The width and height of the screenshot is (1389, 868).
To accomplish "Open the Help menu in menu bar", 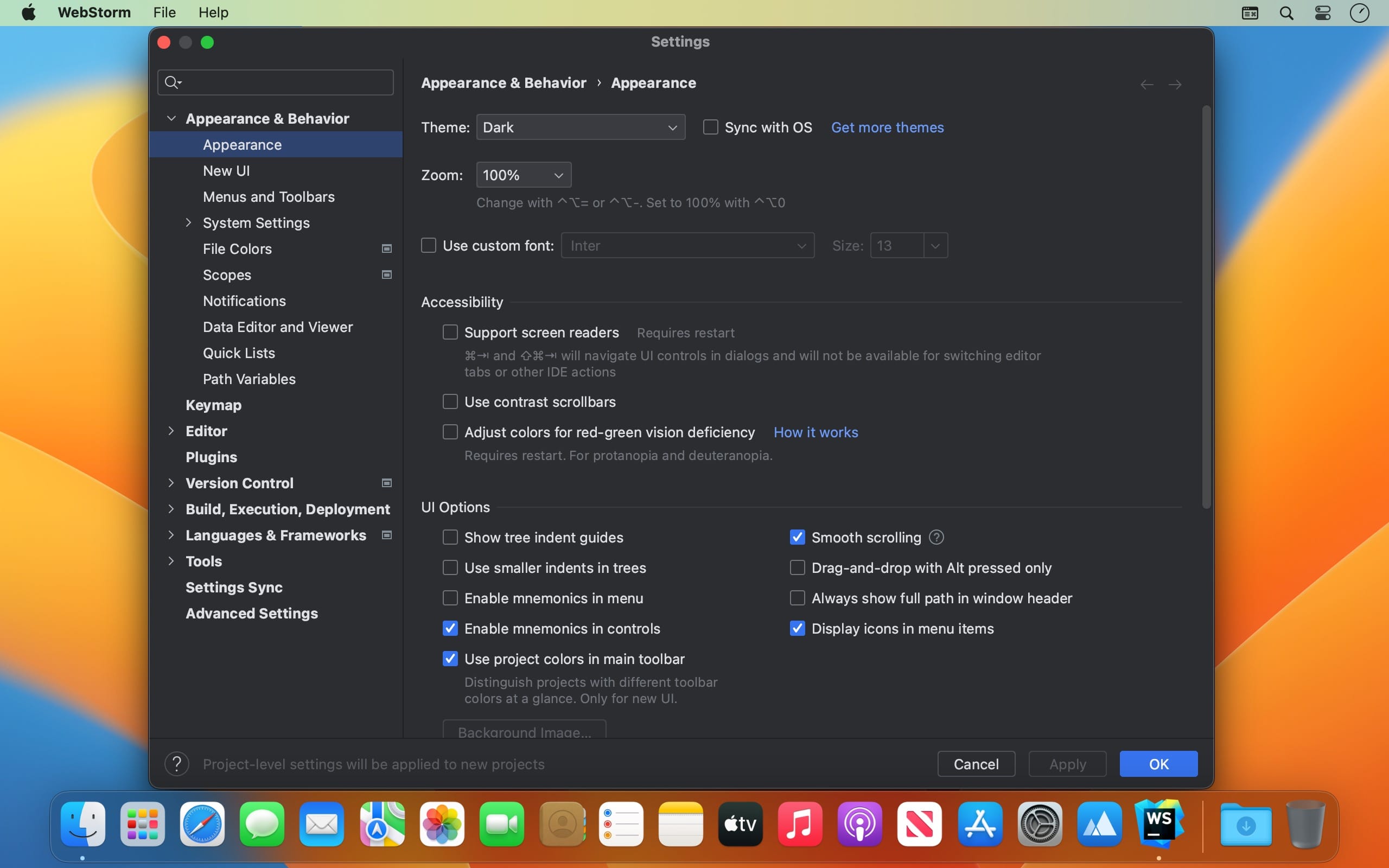I will [214, 12].
